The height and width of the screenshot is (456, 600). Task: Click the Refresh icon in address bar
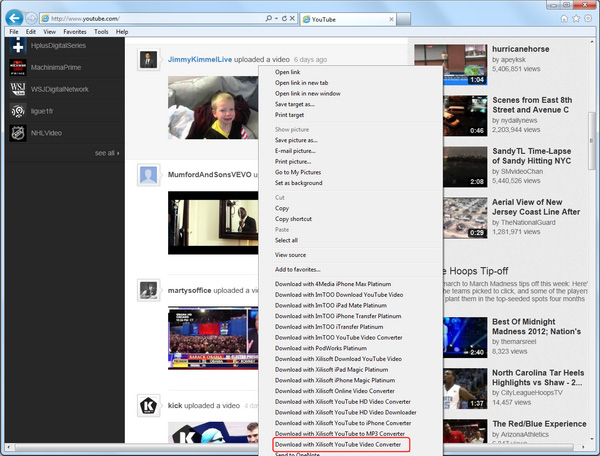(284, 18)
